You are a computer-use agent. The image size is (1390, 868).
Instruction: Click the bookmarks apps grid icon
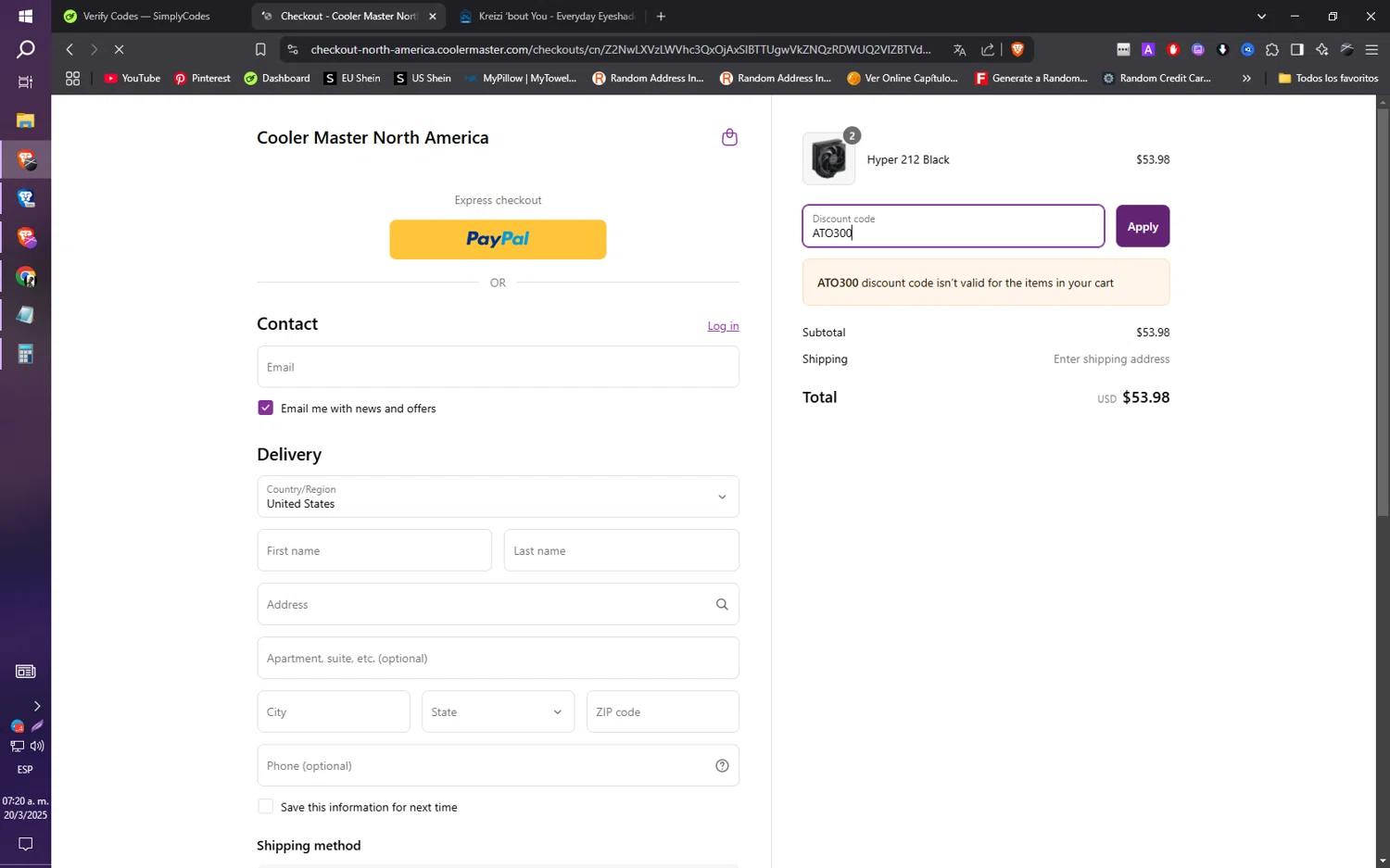pyautogui.click(x=72, y=79)
